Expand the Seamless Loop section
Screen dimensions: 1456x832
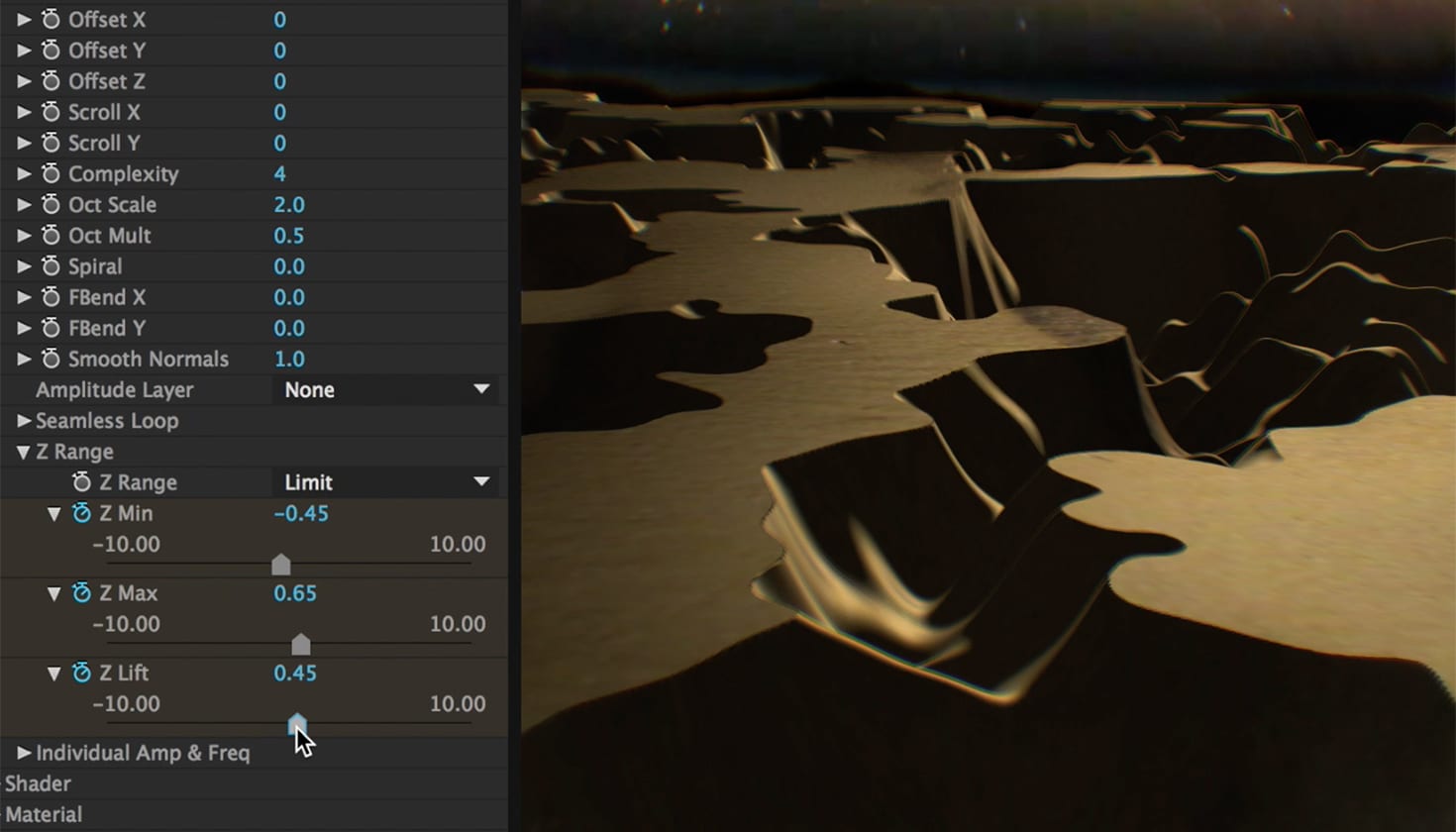point(24,421)
